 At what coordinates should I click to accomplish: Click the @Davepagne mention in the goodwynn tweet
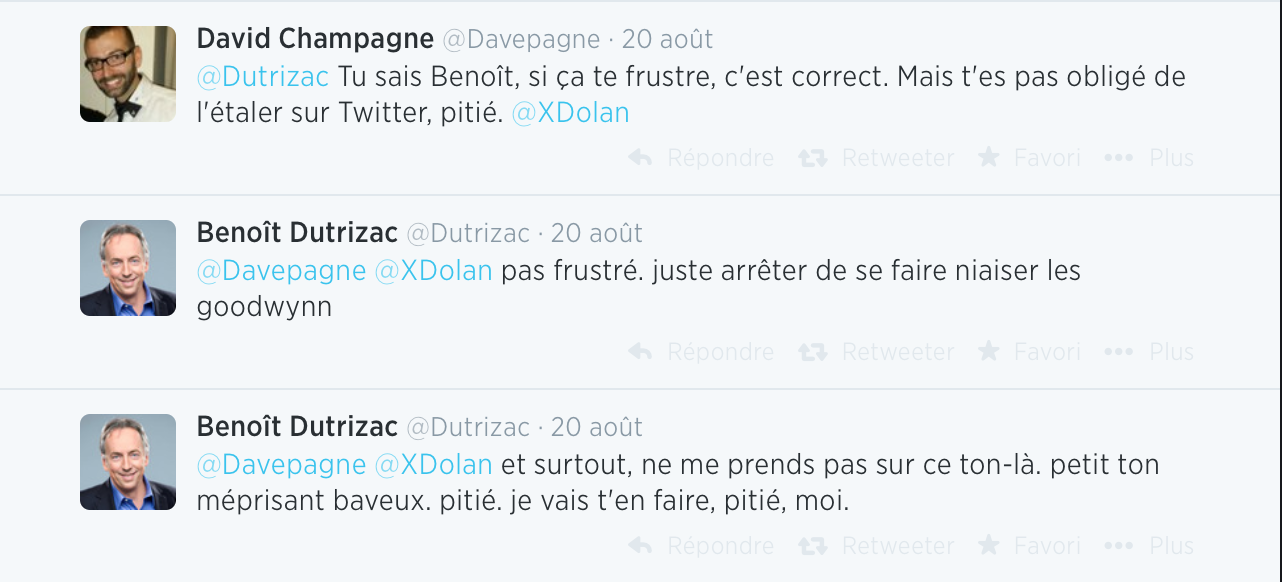(281, 271)
